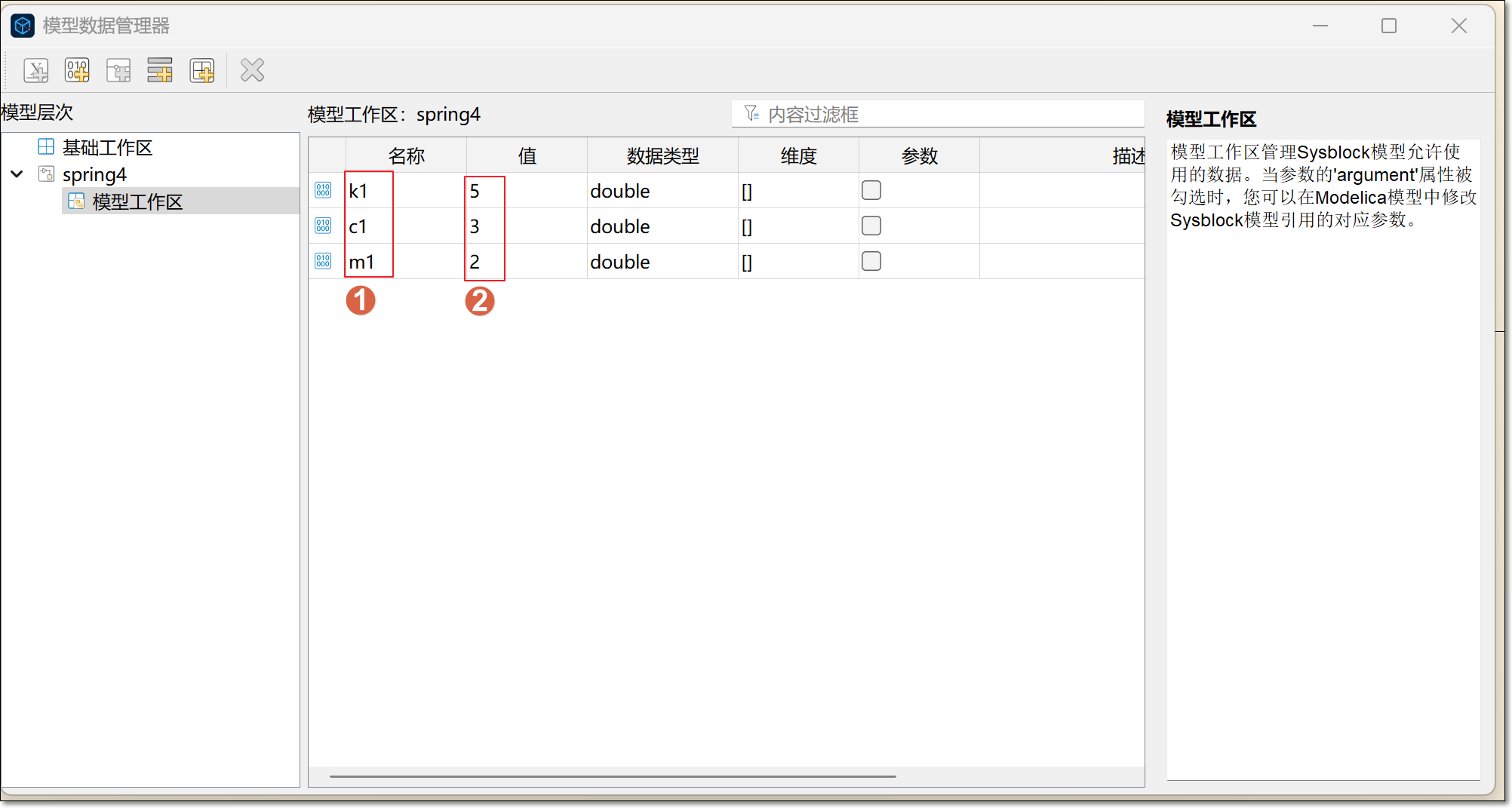The image size is (1512, 808).
Task: Click the 值 column header
Action: [527, 155]
